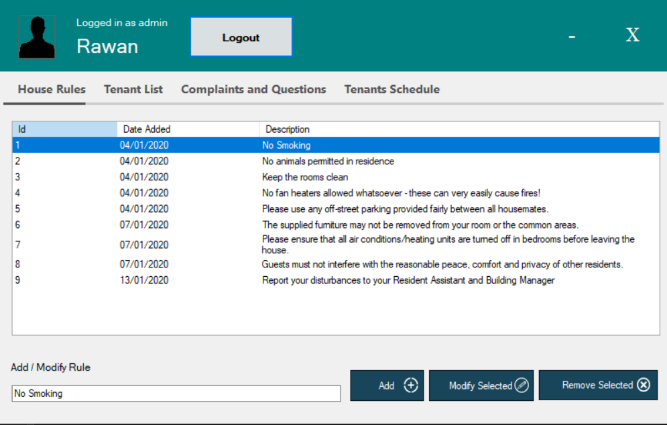Open the House Rules tab
The image size is (667, 425).
coord(51,89)
